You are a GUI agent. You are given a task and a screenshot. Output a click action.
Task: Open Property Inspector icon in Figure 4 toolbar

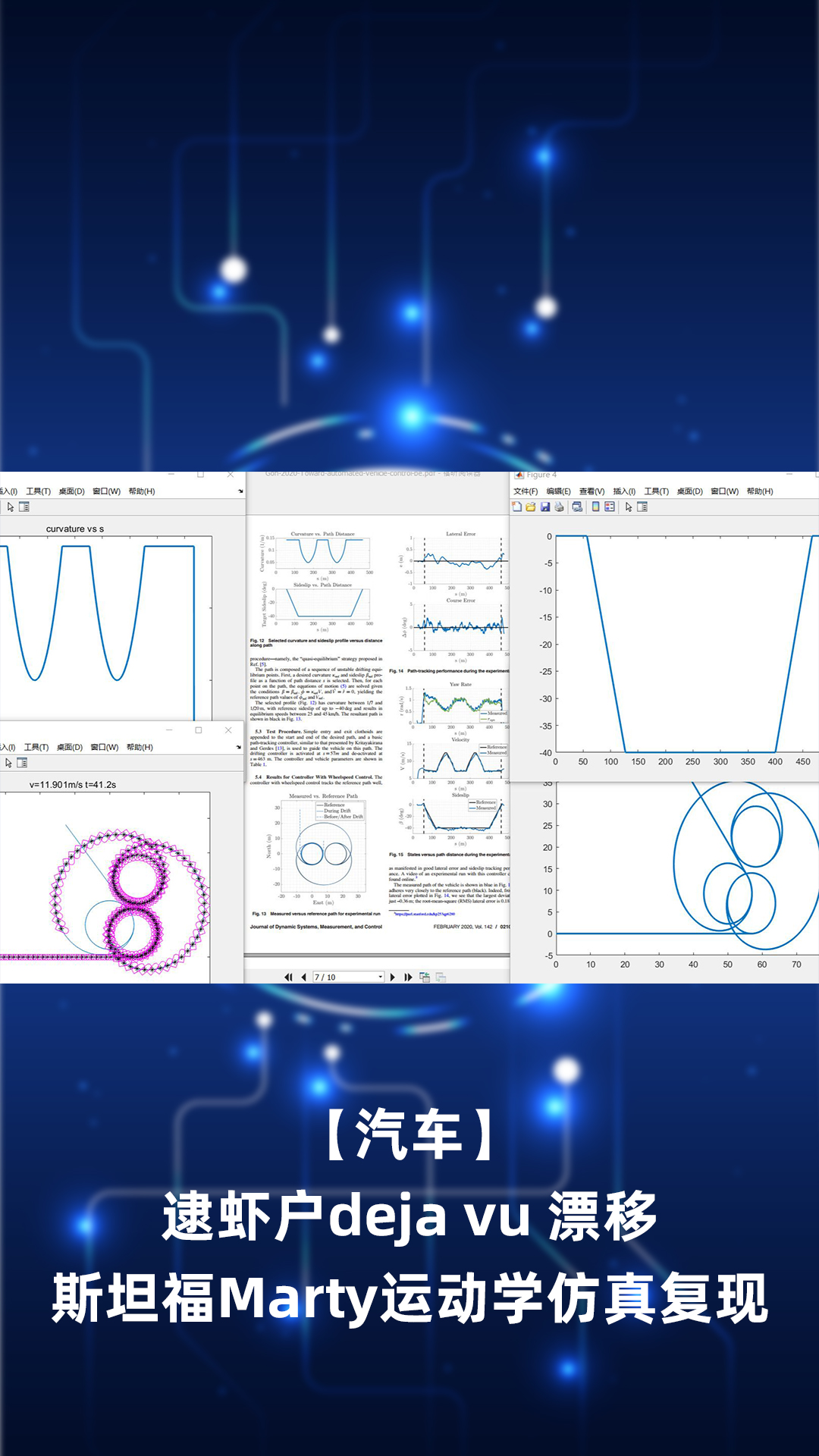pos(642,507)
